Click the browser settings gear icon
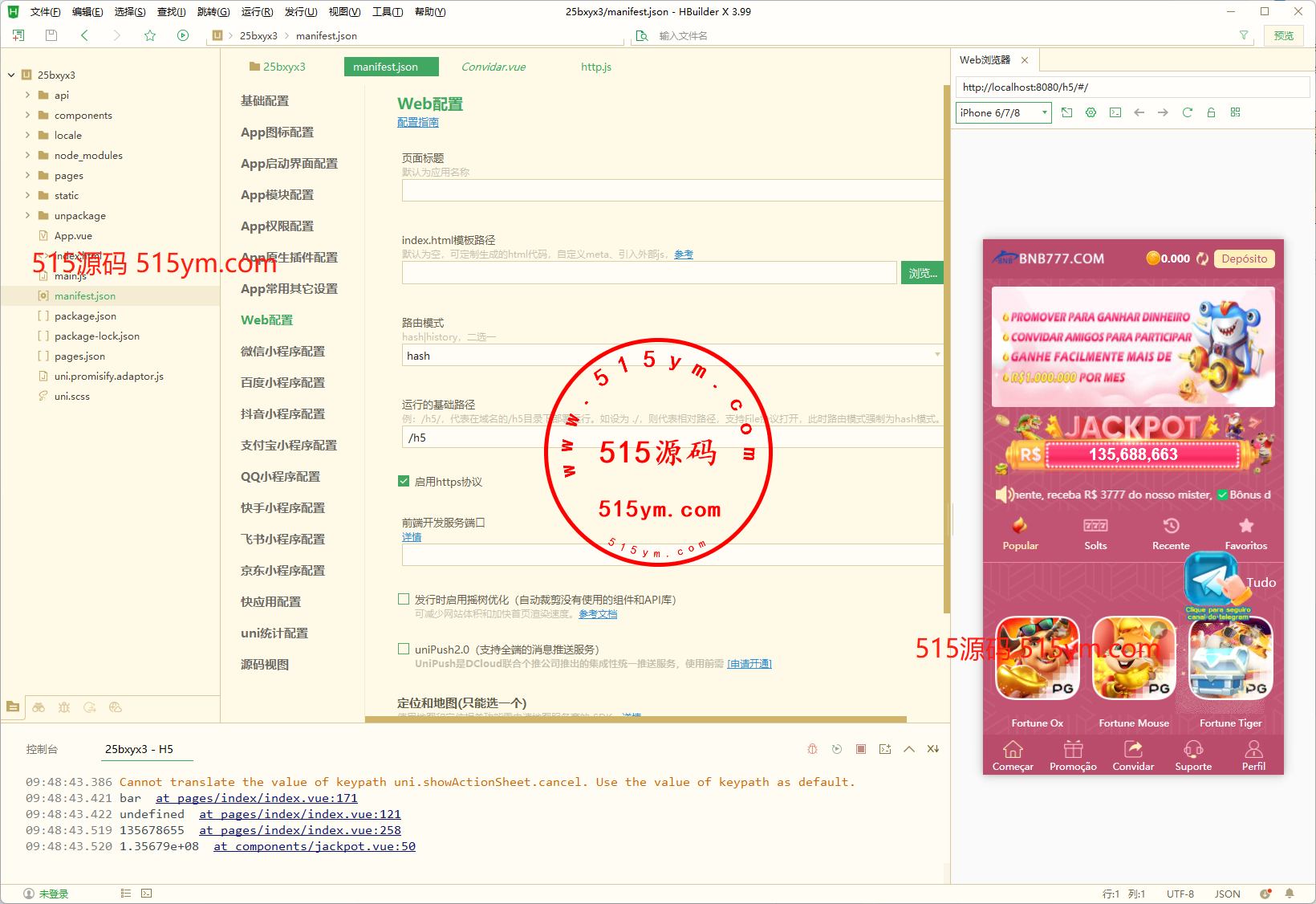1316x904 pixels. [1091, 112]
